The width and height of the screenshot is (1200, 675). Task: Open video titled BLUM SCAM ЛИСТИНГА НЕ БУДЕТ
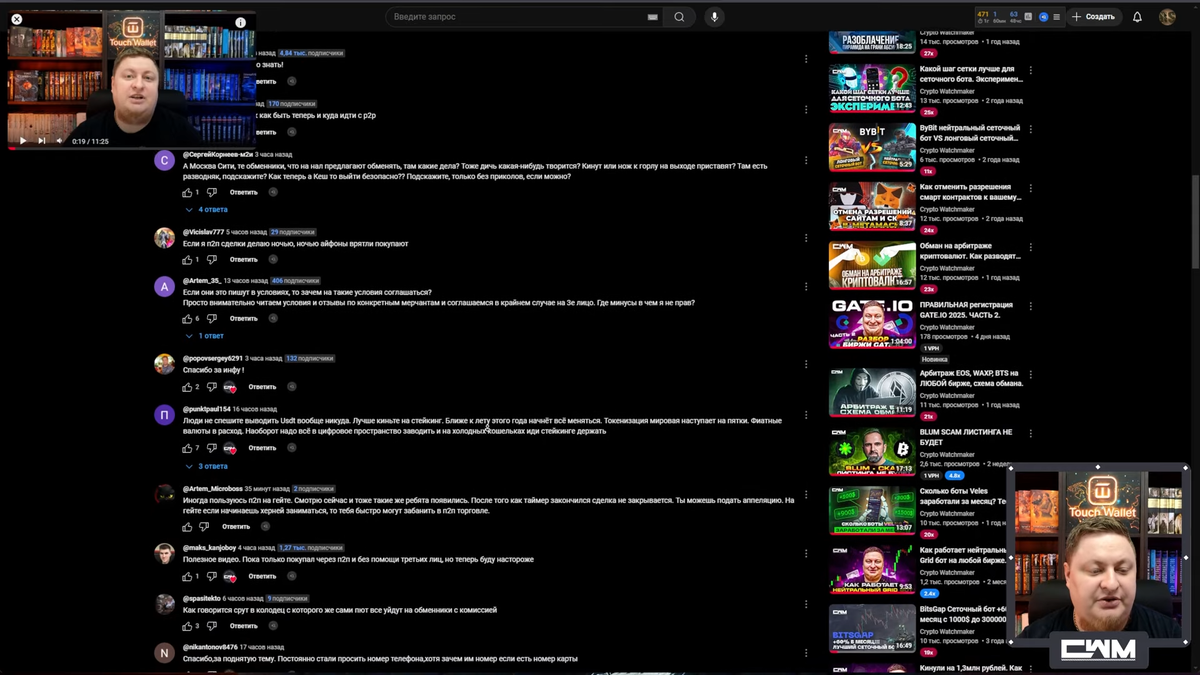[x=967, y=437]
